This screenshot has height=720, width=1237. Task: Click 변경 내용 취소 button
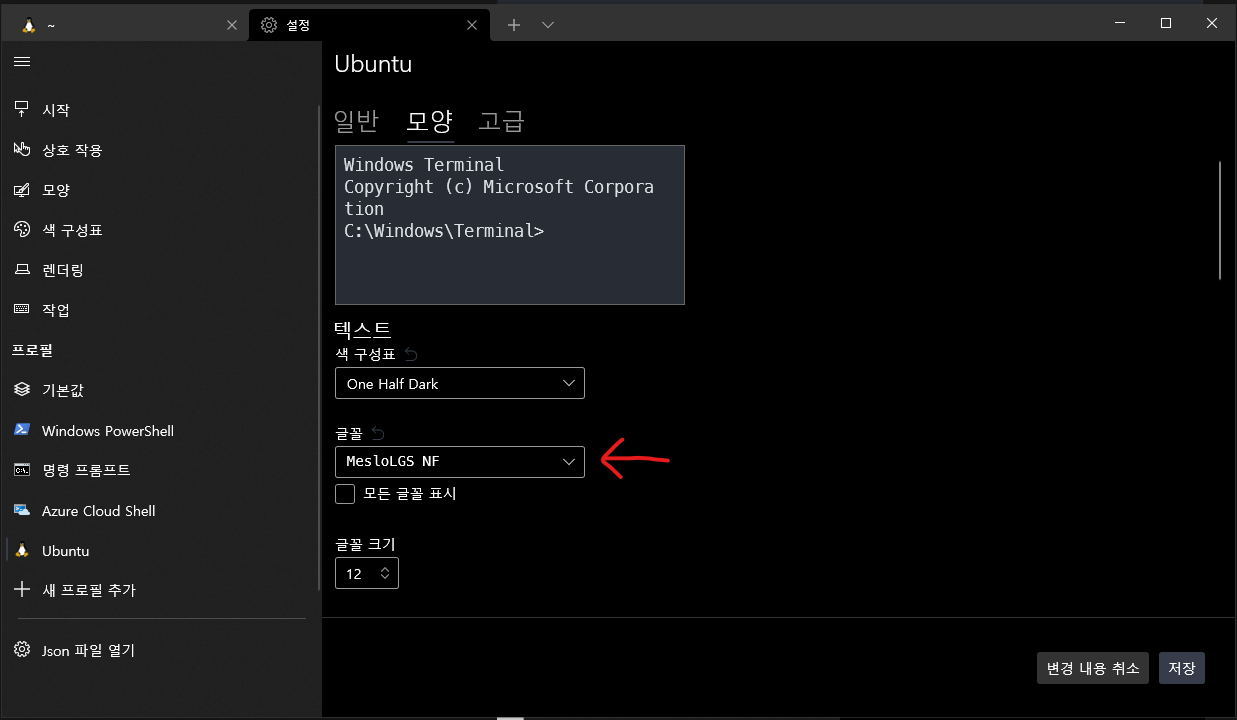point(1093,668)
